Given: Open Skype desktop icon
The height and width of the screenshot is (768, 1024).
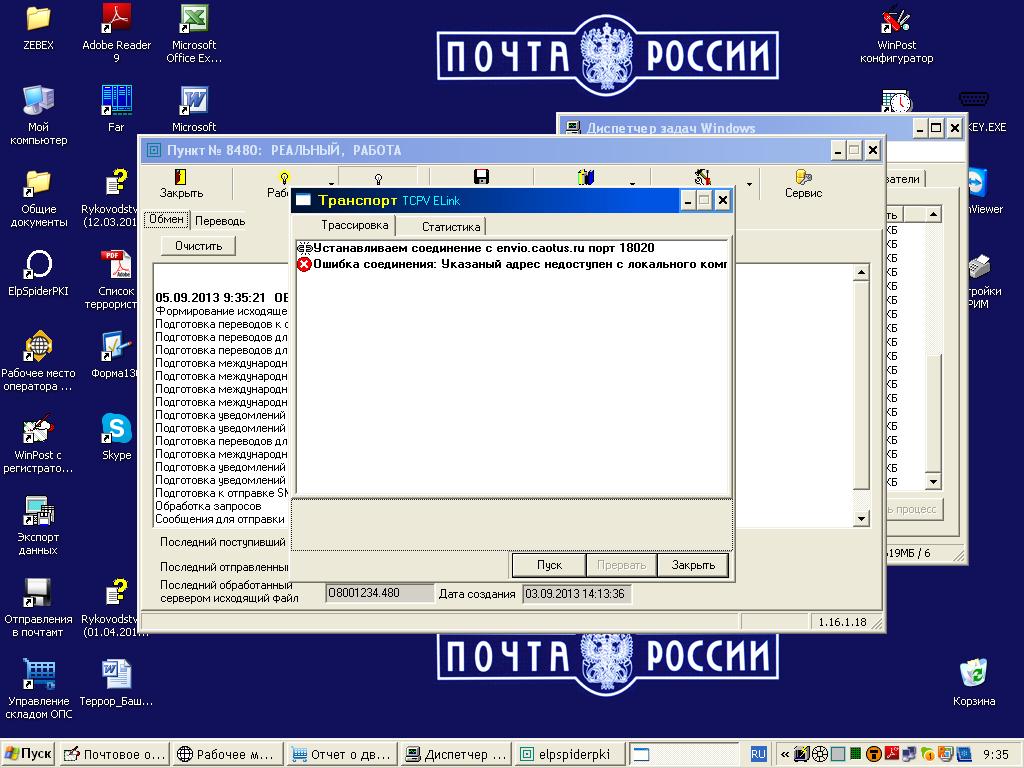Looking at the screenshot, I should click(x=116, y=429).
